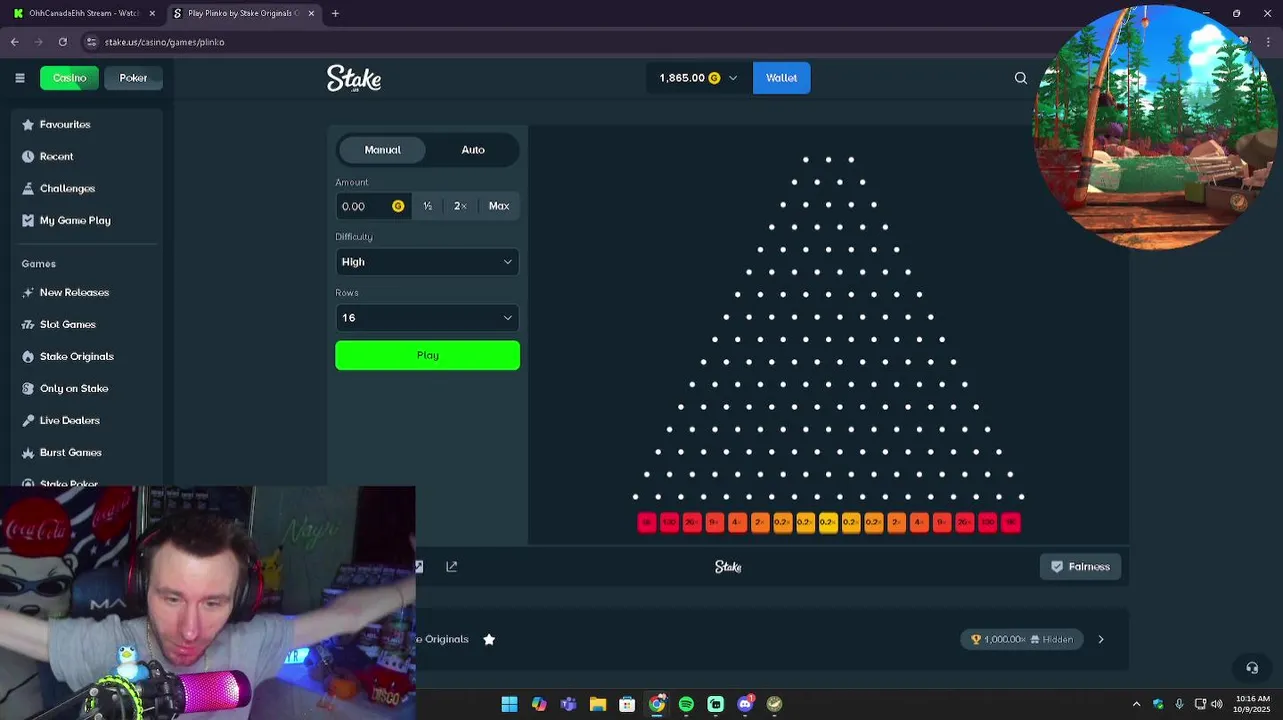Click the green Play button

(427, 355)
